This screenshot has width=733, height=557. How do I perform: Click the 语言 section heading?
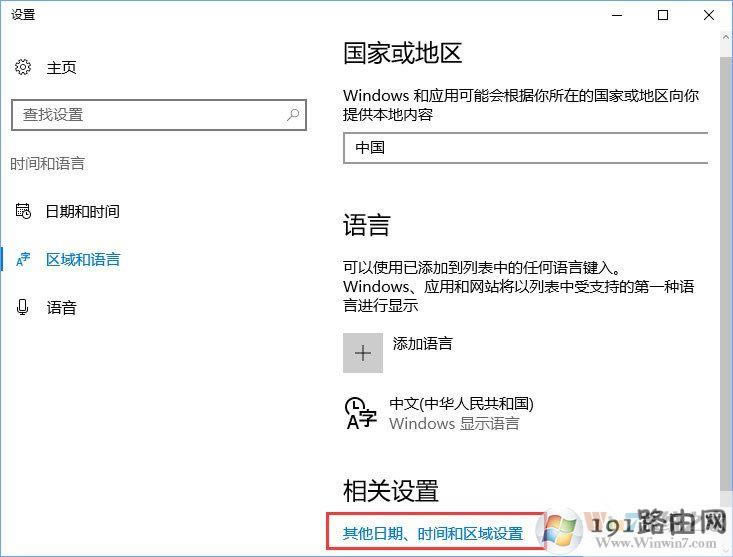point(366,225)
